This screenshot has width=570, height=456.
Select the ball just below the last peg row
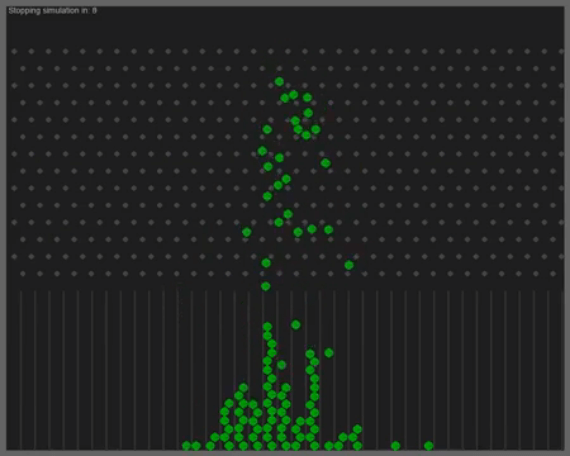click(266, 287)
